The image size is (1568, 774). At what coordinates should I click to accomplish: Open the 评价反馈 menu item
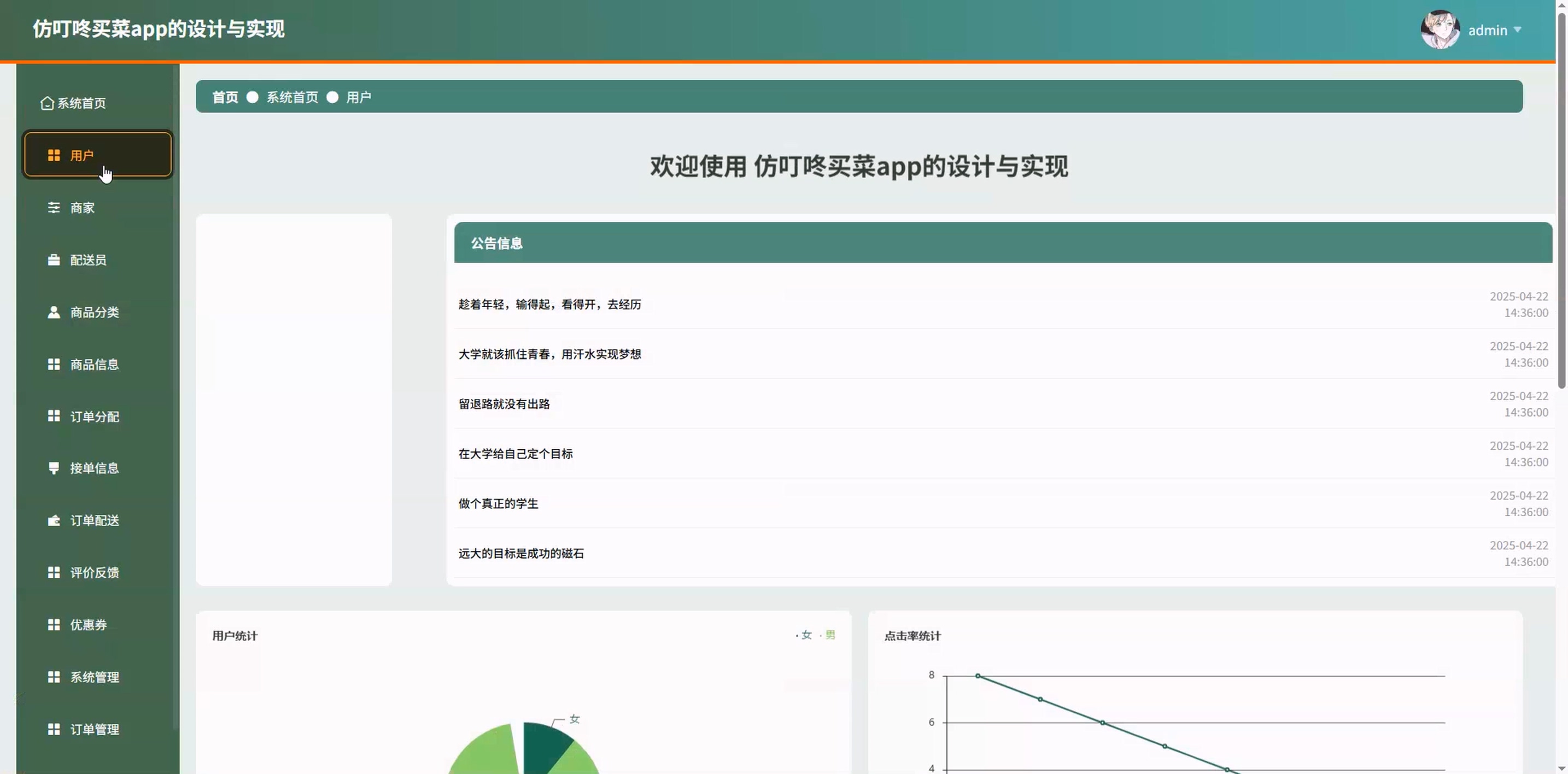click(95, 573)
